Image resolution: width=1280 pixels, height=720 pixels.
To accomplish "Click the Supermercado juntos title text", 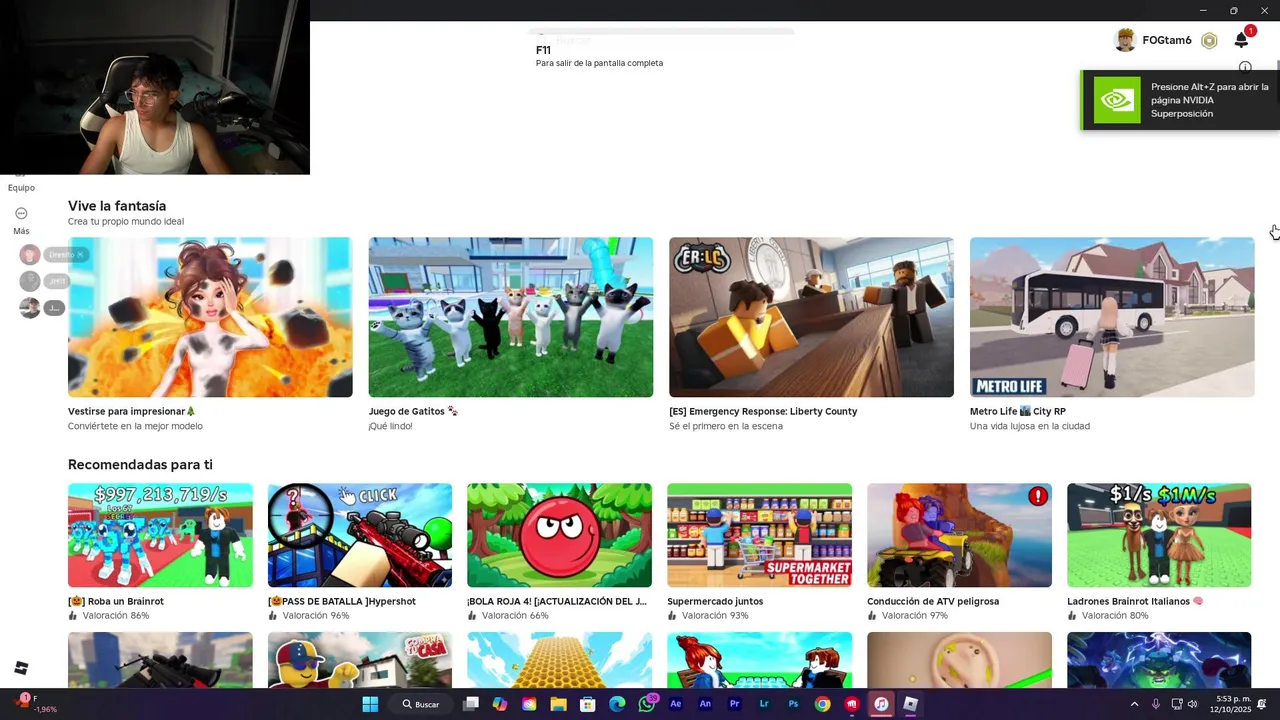I will [x=715, y=601].
